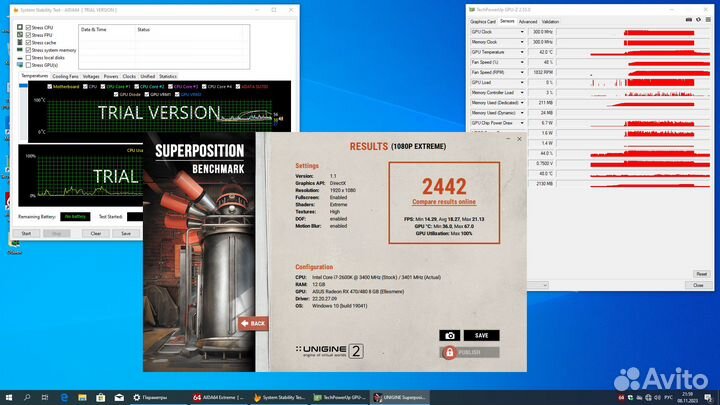
Task: Click the 1032 RPM fan speed value
Action: tap(542, 73)
